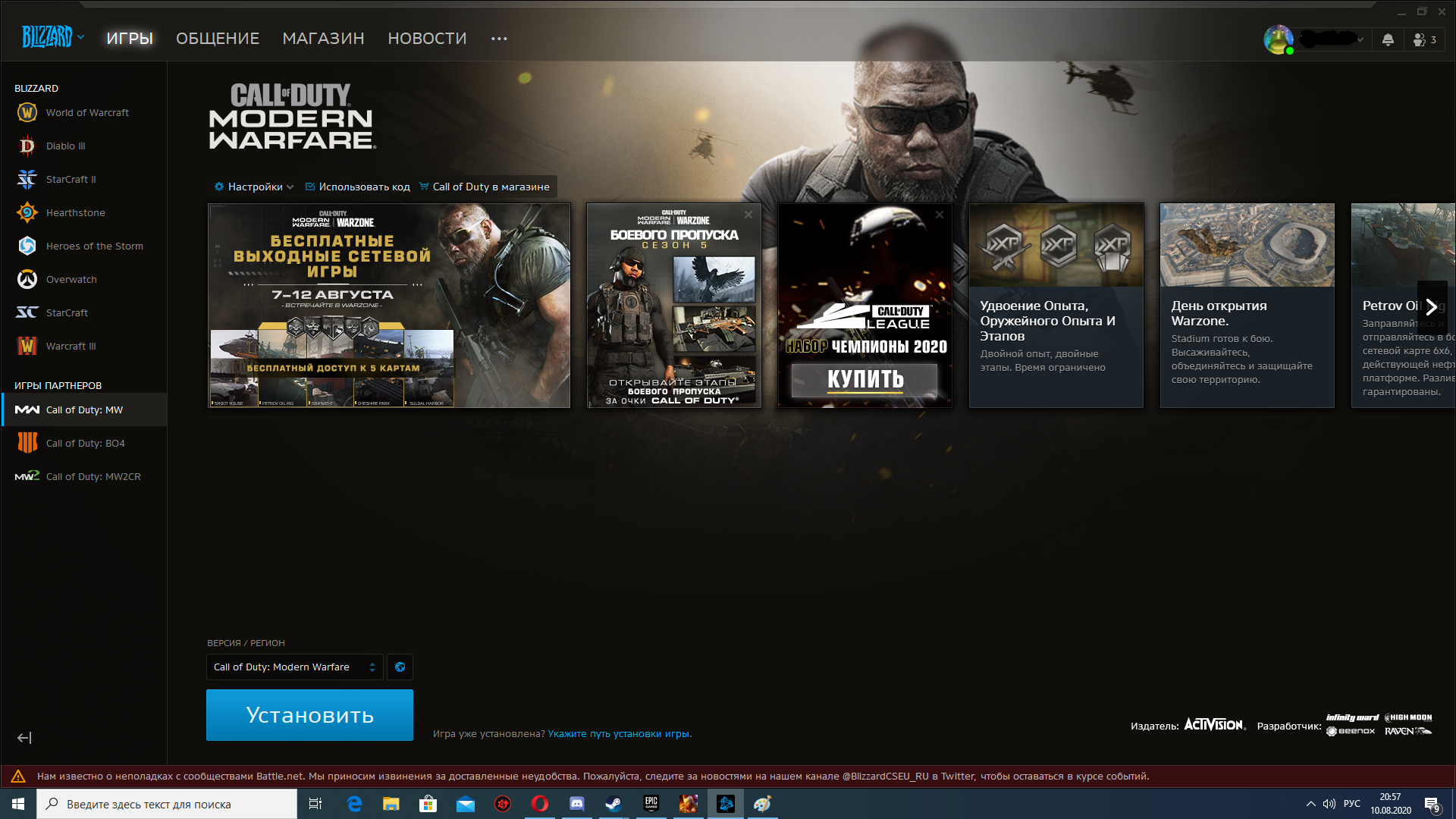This screenshot has height=819, width=1456.
Task: Open the friends list icon
Action: click(x=1424, y=39)
